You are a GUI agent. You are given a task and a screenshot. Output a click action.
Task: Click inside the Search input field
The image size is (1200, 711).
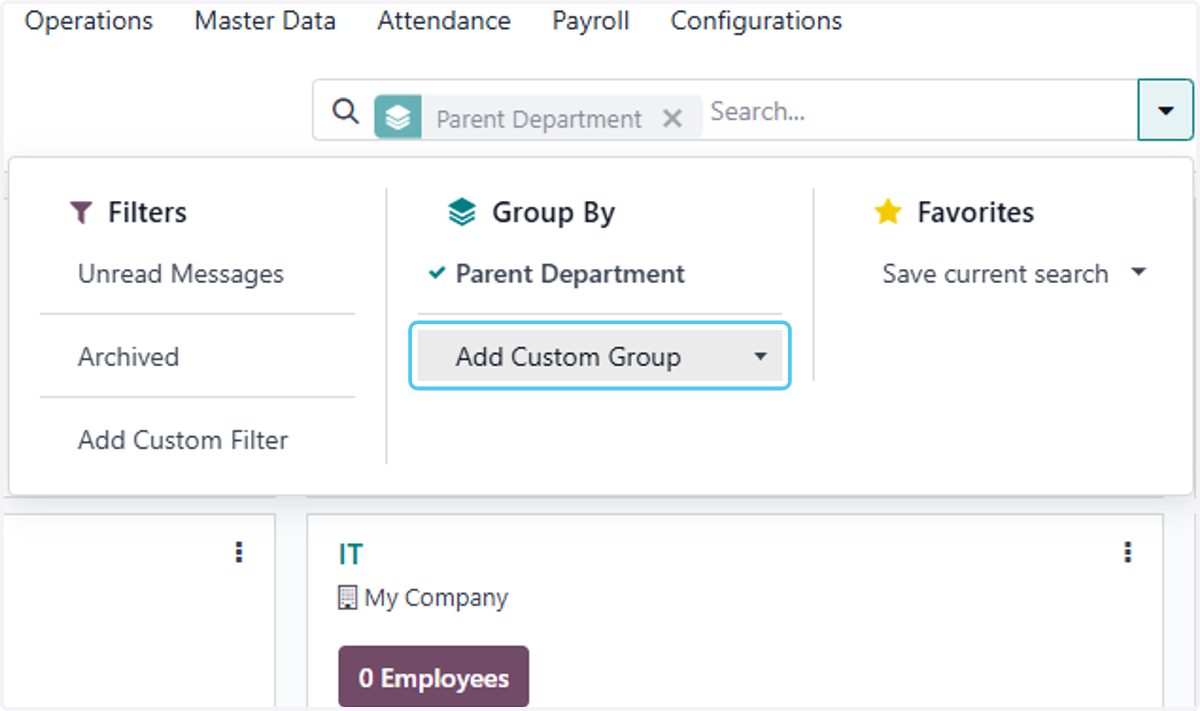(x=920, y=111)
